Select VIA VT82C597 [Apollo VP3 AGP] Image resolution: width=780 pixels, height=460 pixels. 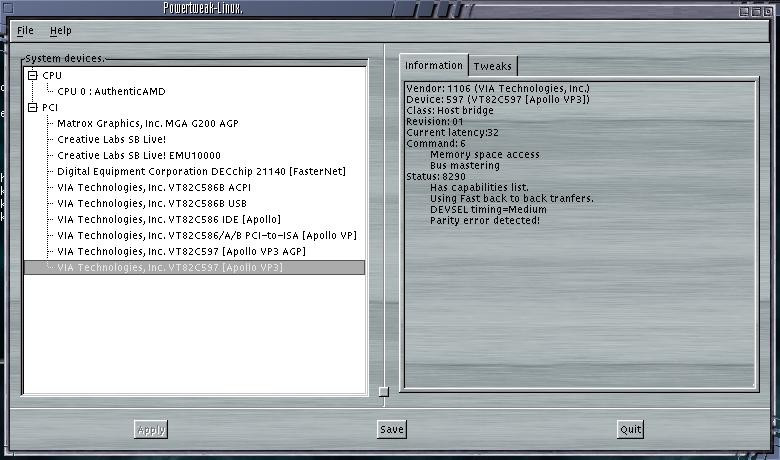(181, 251)
